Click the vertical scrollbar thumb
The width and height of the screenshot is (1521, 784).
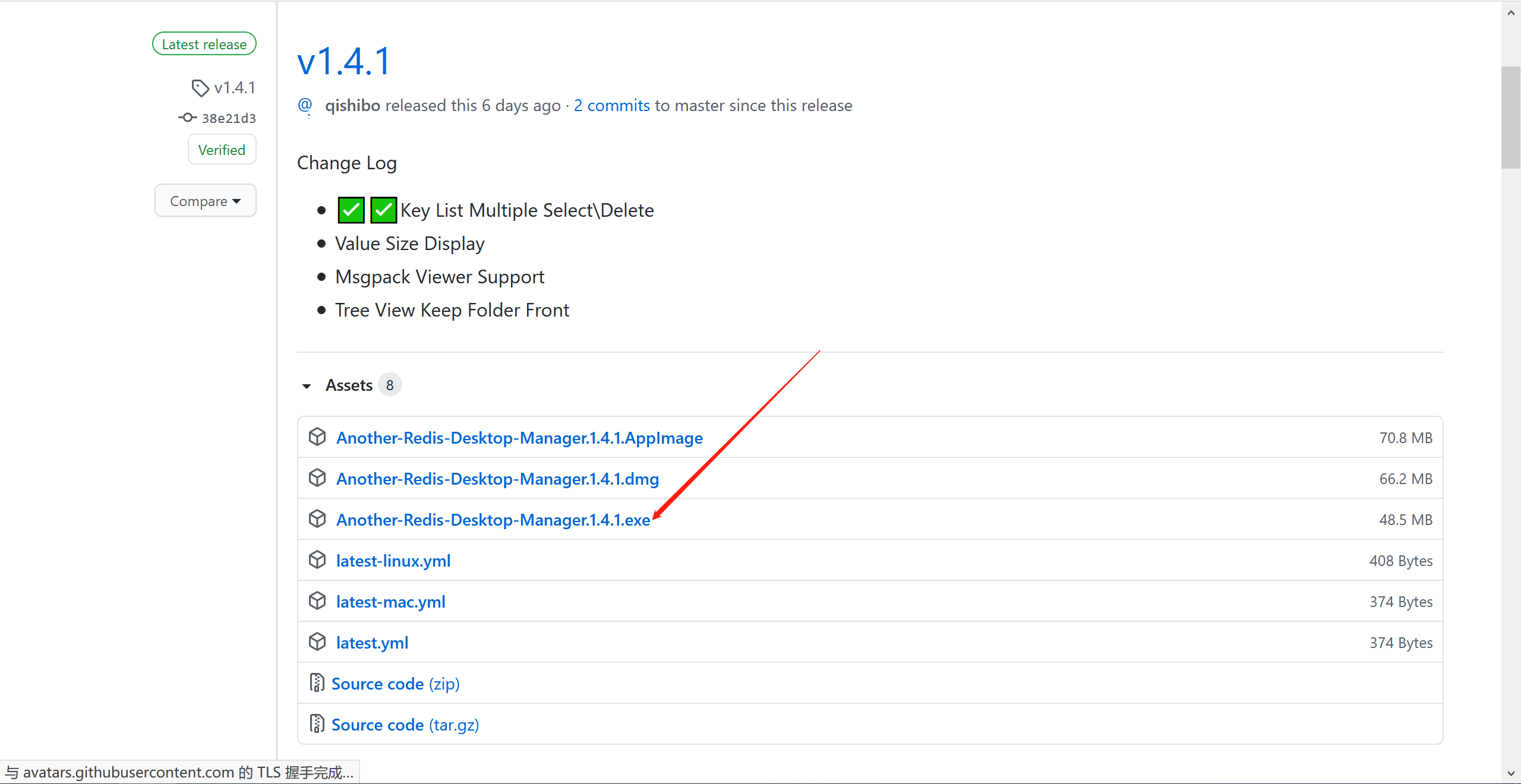(x=1511, y=118)
